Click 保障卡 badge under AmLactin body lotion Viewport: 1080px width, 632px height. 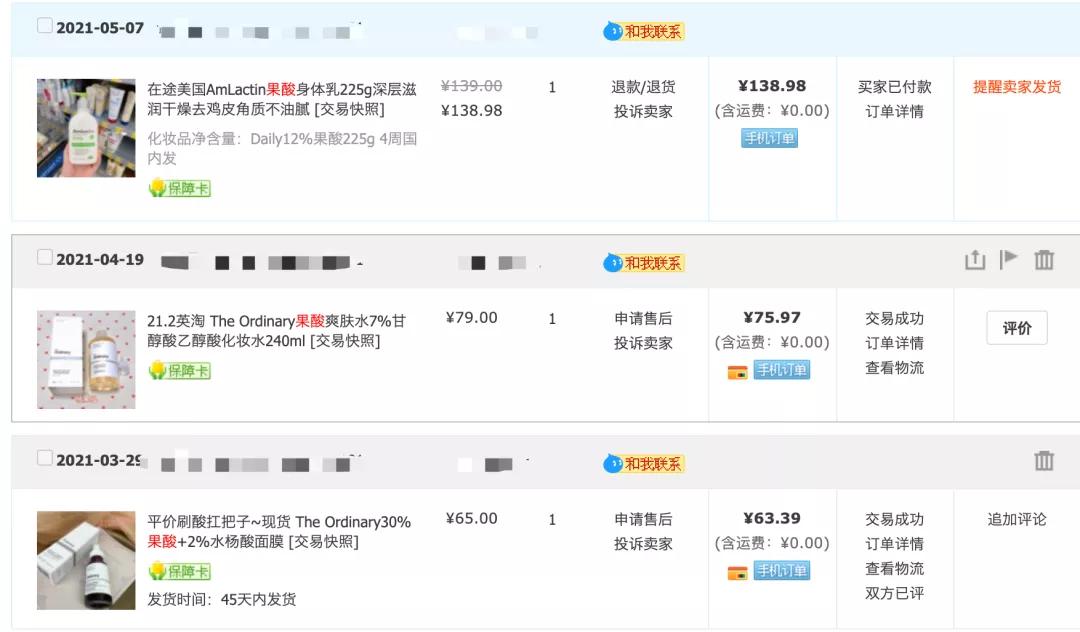point(180,188)
